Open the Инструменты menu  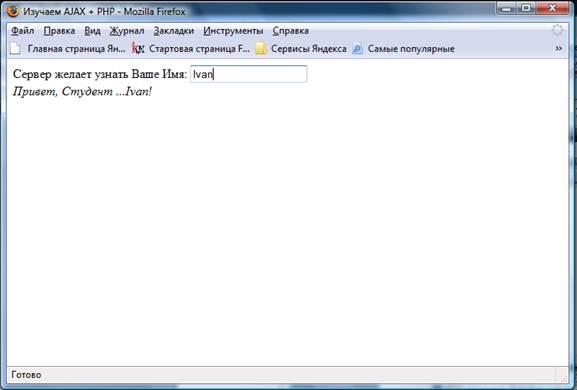pyautogui.click(x=233, y=31)
